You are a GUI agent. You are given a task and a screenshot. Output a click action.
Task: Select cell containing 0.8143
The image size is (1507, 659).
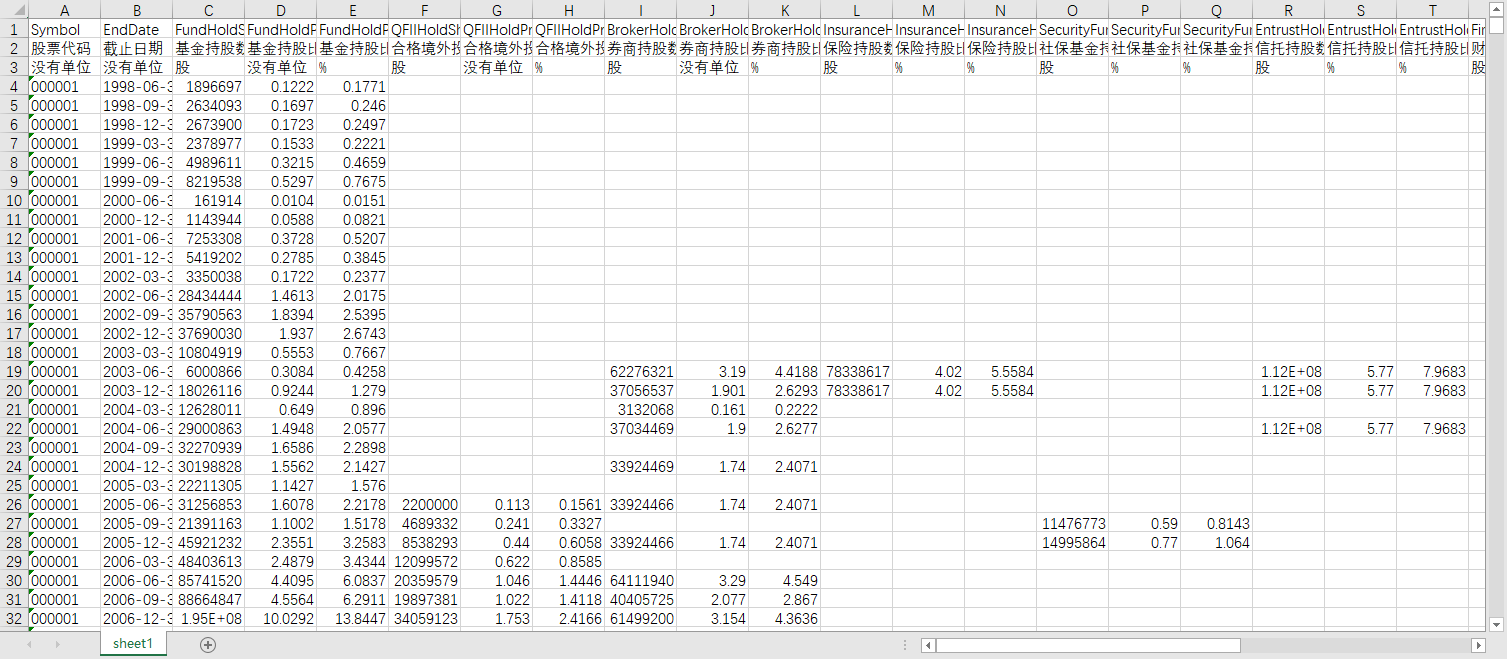1217,523
